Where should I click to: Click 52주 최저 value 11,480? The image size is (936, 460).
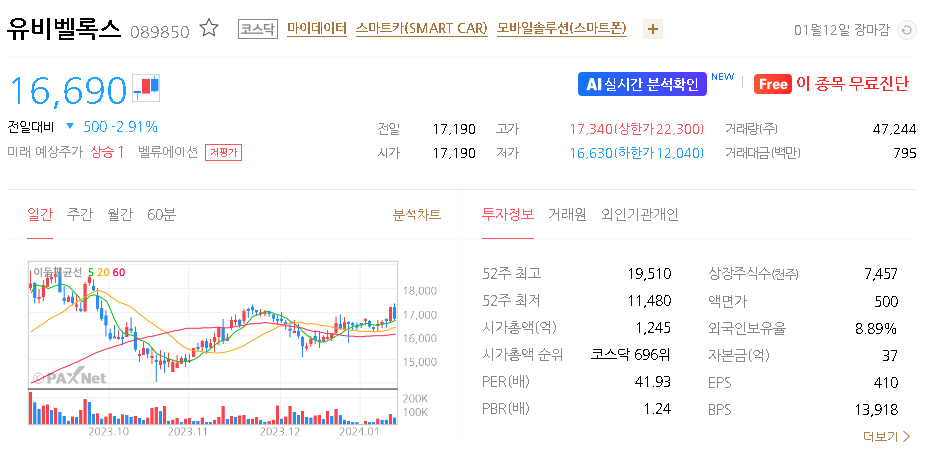pos(649,301)
